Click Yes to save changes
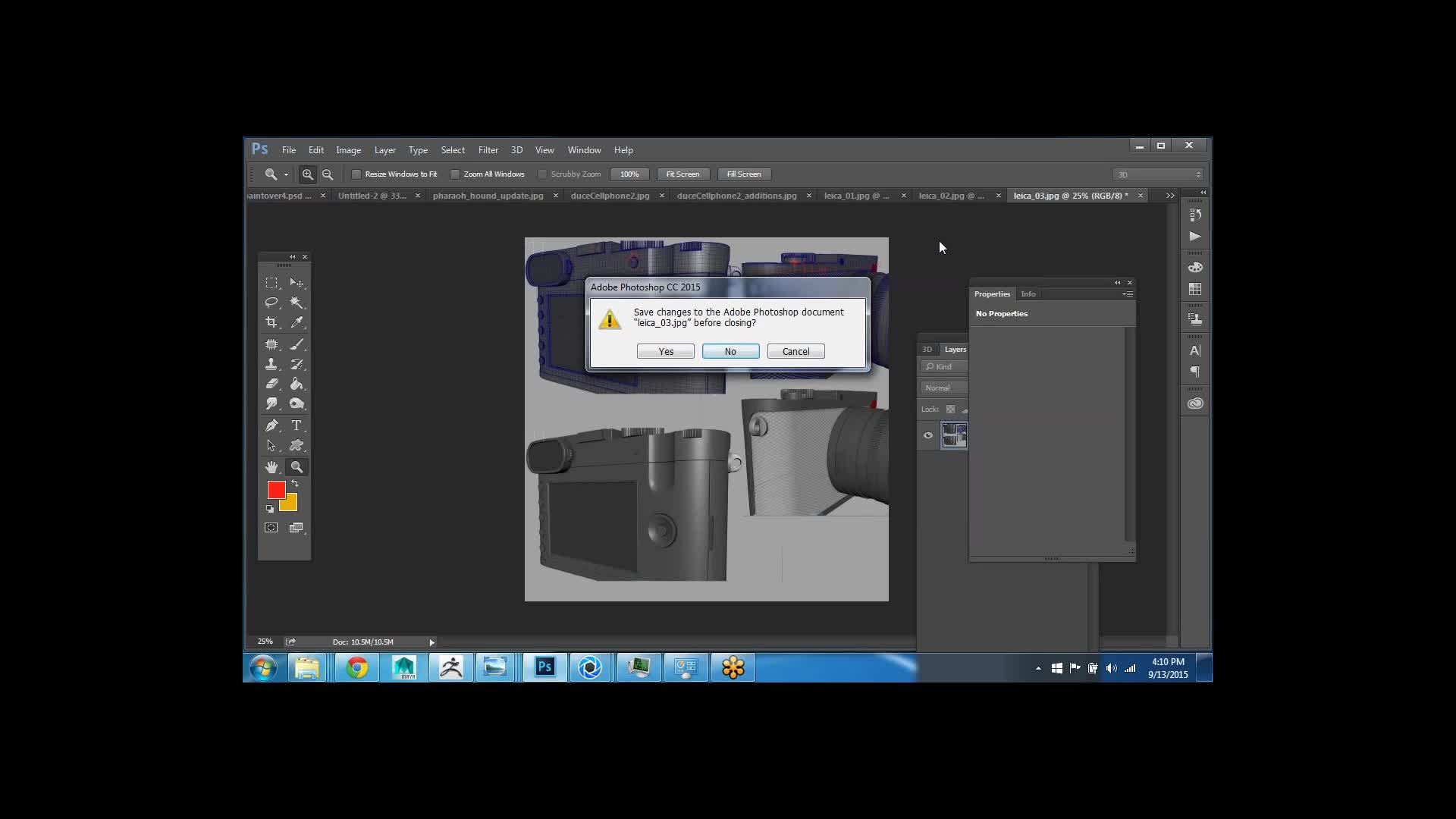Screen dimensions: 1456x819 (x=666, y=352)
